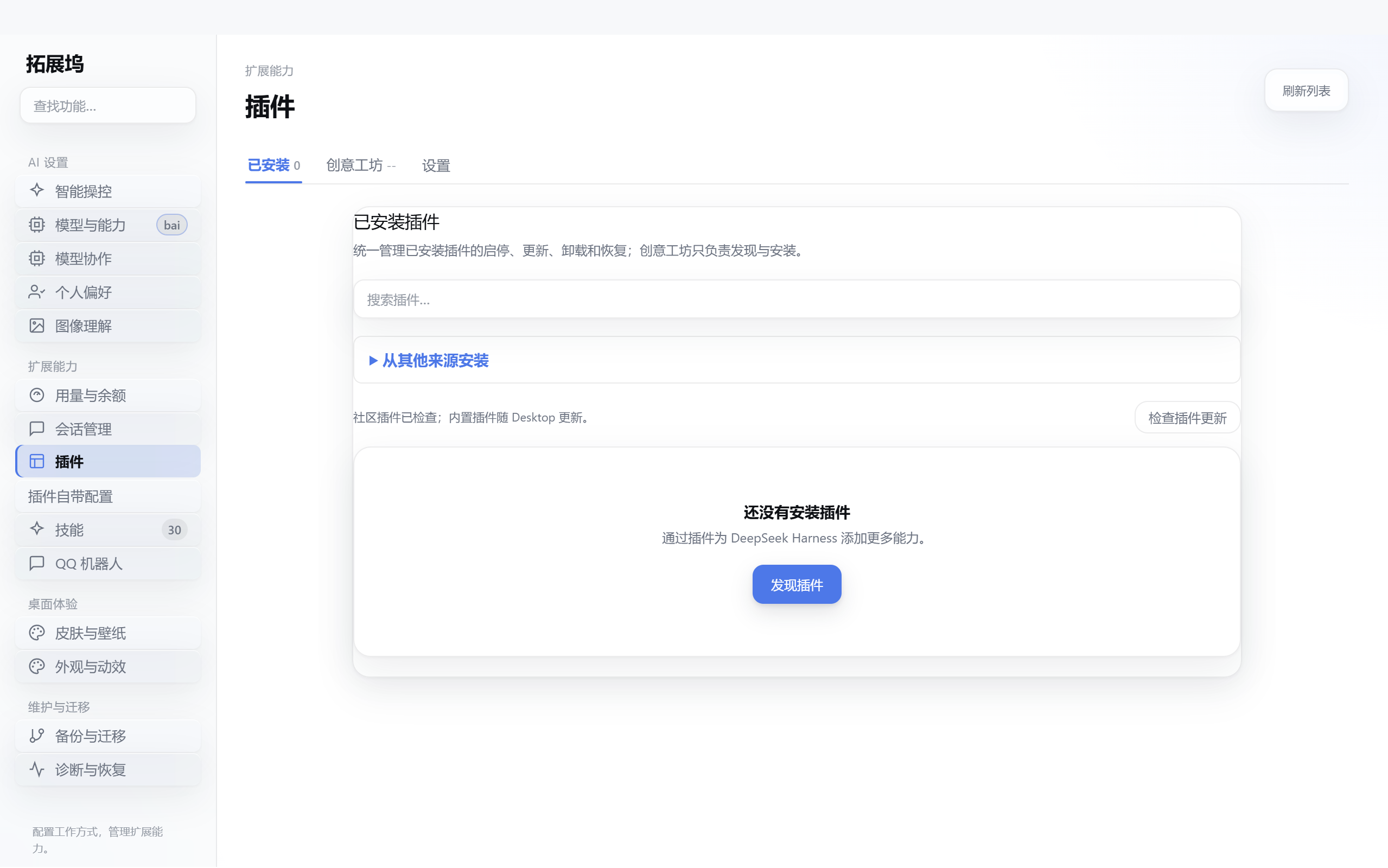Click the bai badge on 模型与能力
The height and width of the screenshot is (868, 1388).
171,225
